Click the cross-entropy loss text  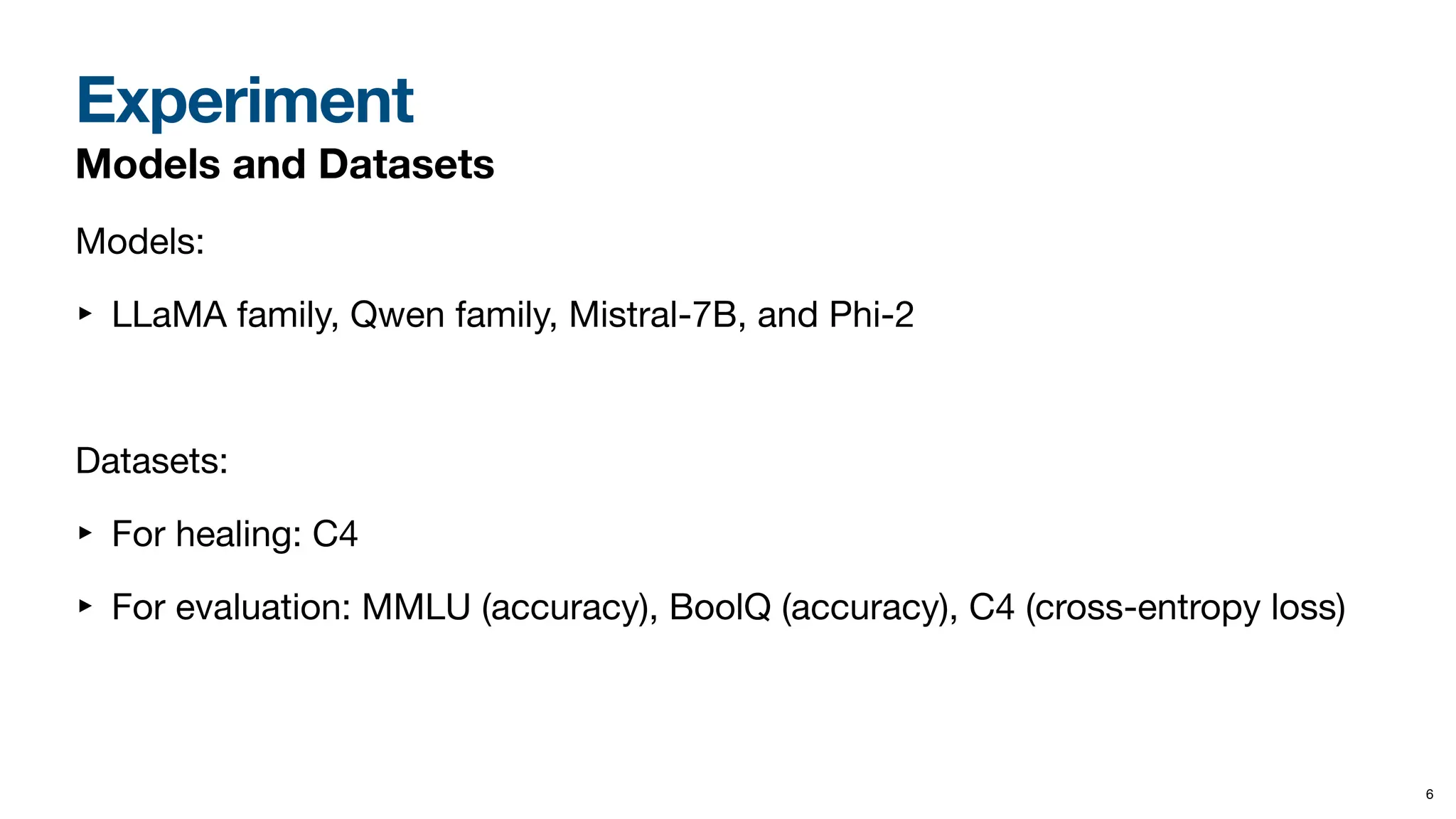tap(1185, 609)
